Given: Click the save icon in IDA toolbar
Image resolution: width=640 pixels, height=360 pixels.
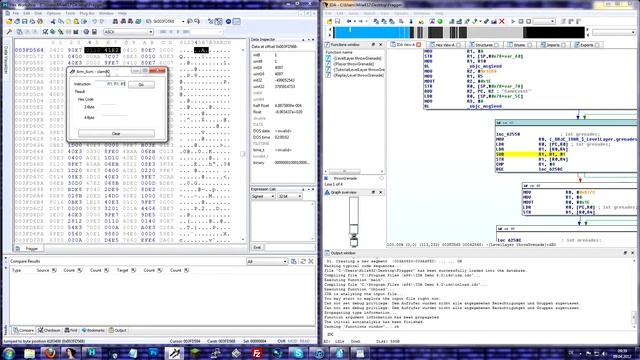Looking at the screenshot, I should pyautogui.click(x=338, y=21).
